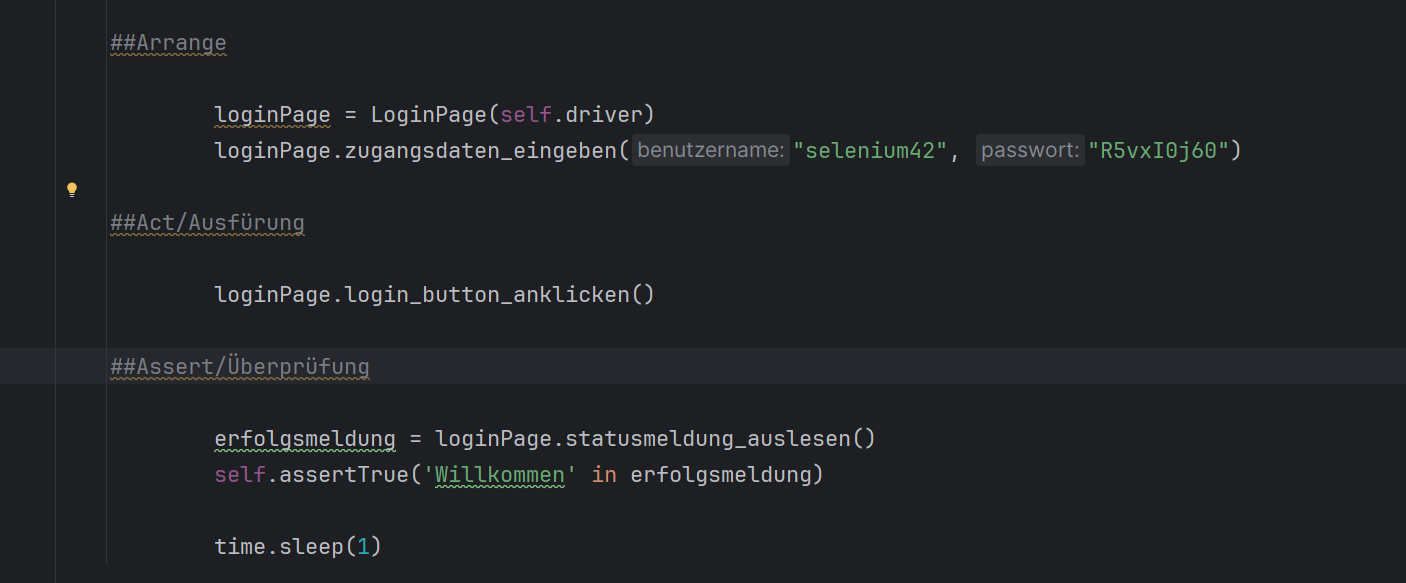Screen dimensions: 1406x583
Task: Click the "passwort:" parameter hint
Action: point(1030,151)
